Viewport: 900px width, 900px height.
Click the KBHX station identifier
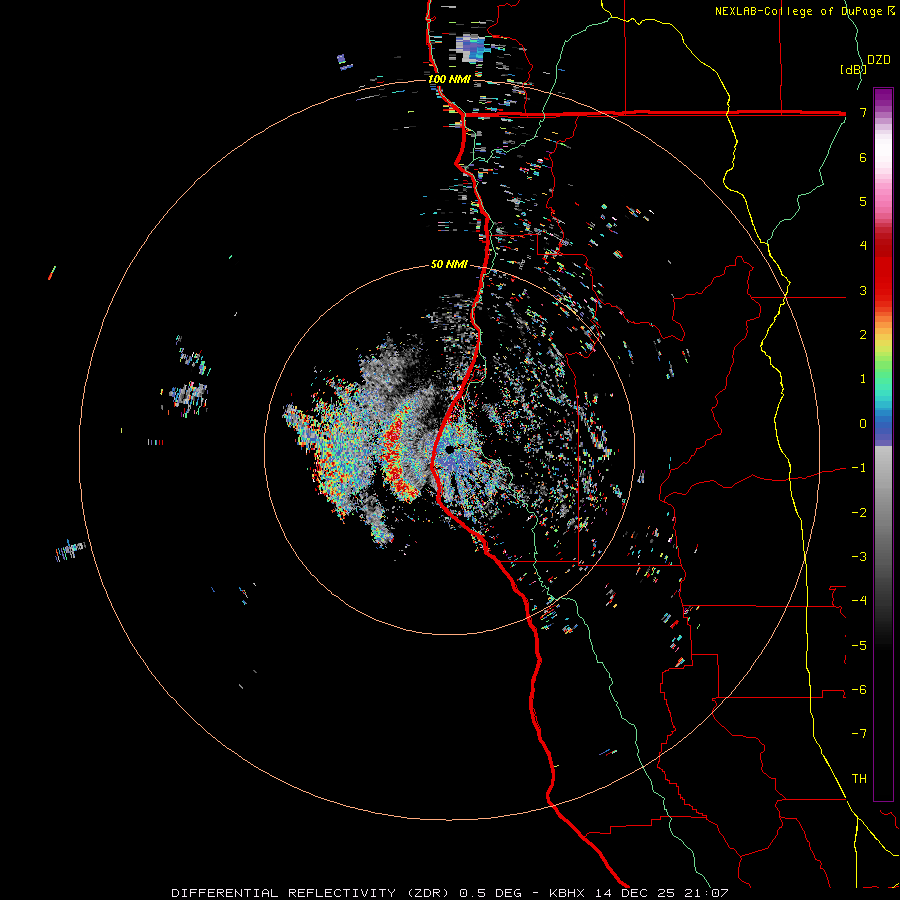567,893
